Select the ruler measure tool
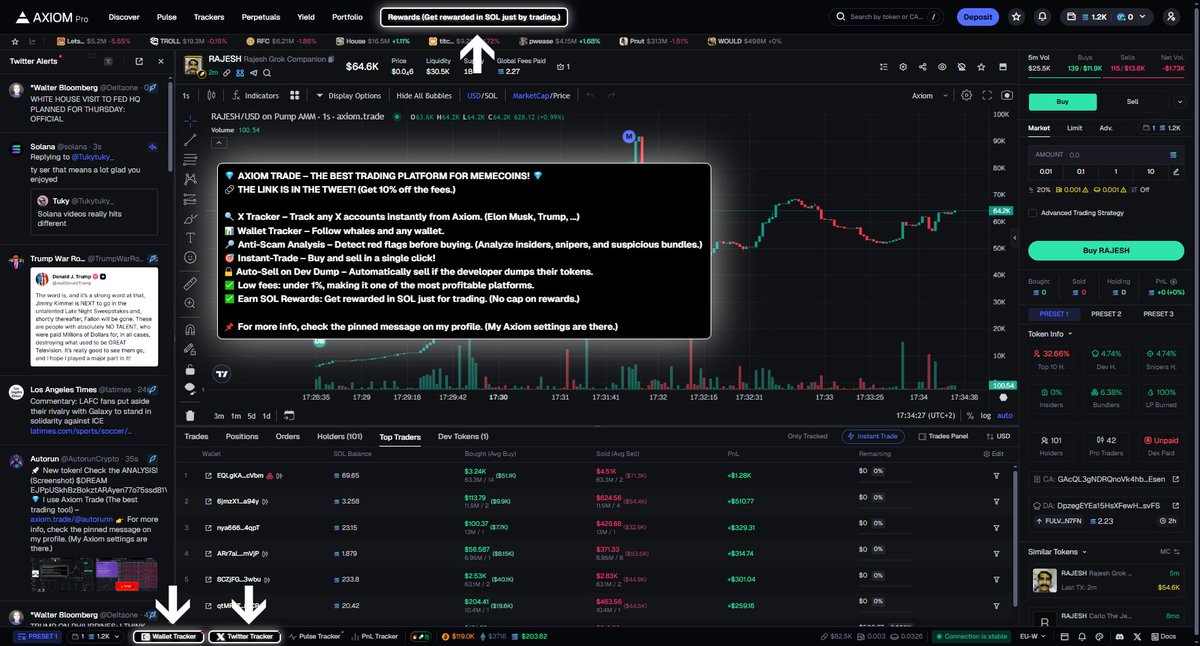The width and height of the screenshot is (1200, 646). 190,284
